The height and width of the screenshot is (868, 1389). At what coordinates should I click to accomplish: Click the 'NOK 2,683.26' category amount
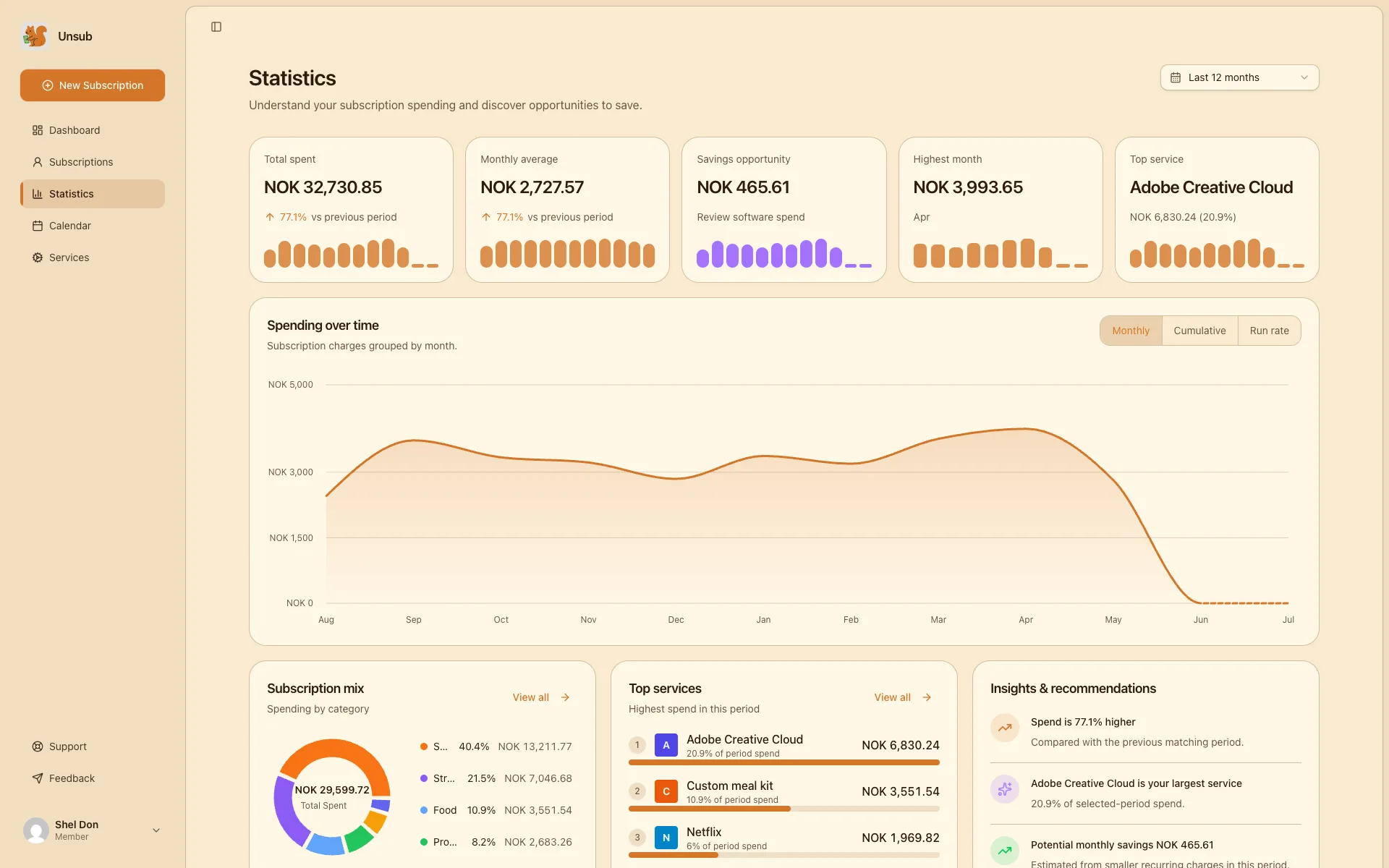click(538, 842)
